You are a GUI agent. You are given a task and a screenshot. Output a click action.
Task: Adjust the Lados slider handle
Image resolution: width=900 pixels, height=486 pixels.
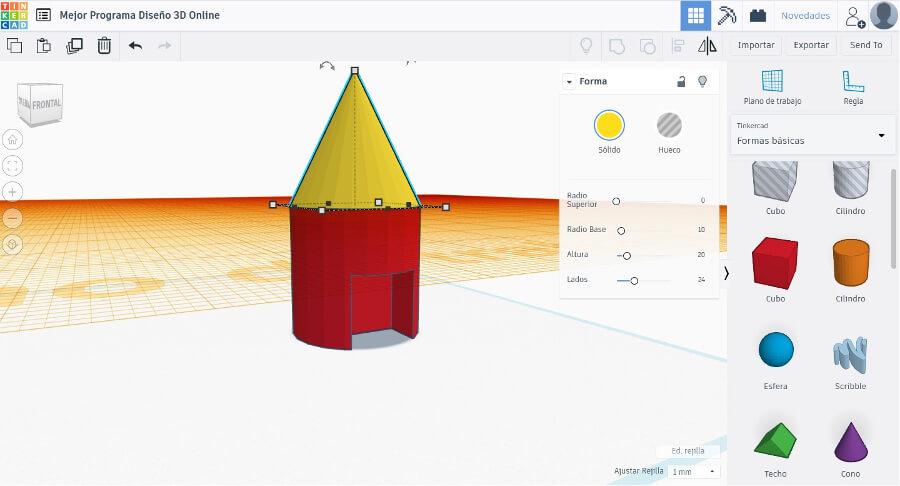(x=634, y=280)
